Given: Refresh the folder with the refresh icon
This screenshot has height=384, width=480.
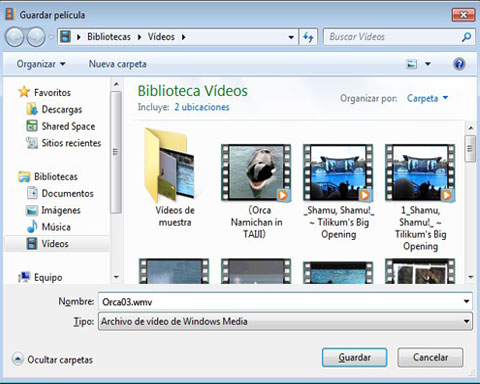Looking at the screenshot, I should pyautogui.click(x=308, y=37).
